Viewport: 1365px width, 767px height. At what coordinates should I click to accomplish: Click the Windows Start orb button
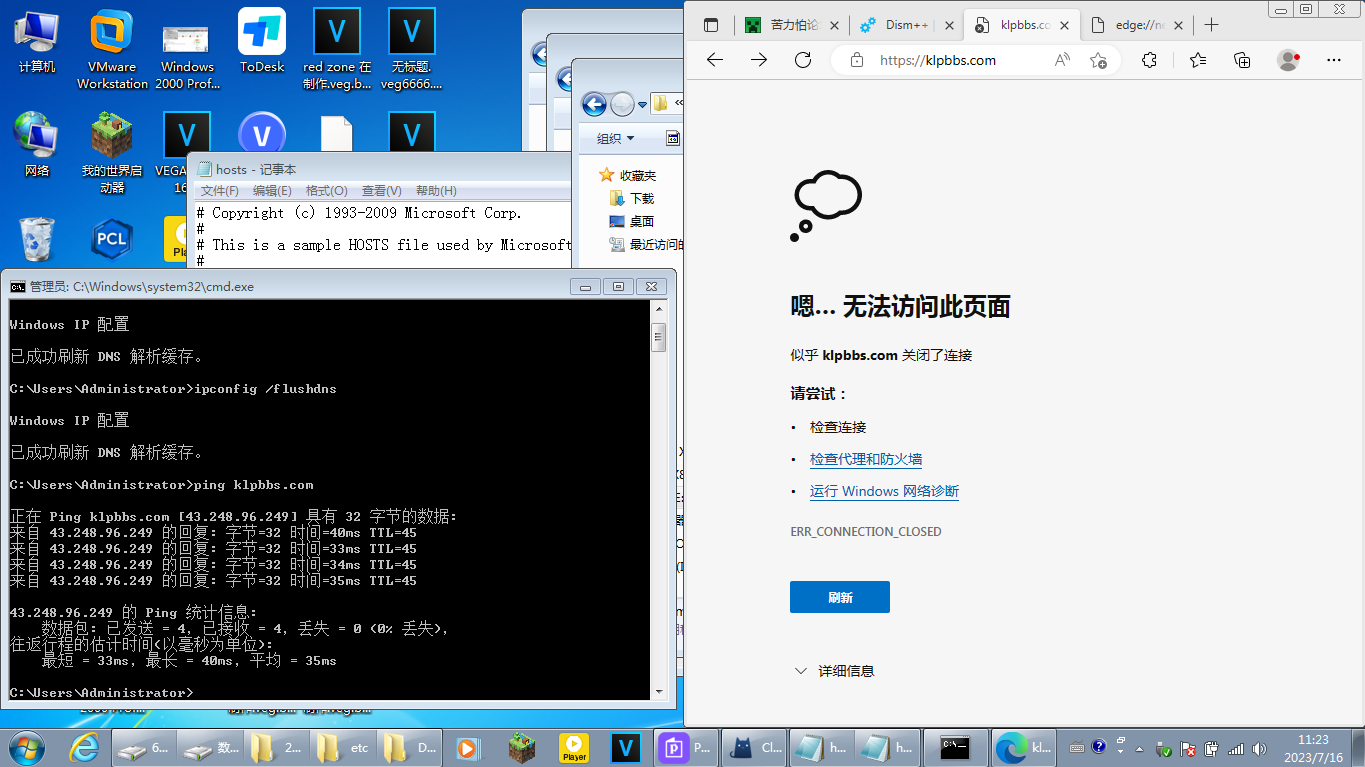tap(26, 747)
